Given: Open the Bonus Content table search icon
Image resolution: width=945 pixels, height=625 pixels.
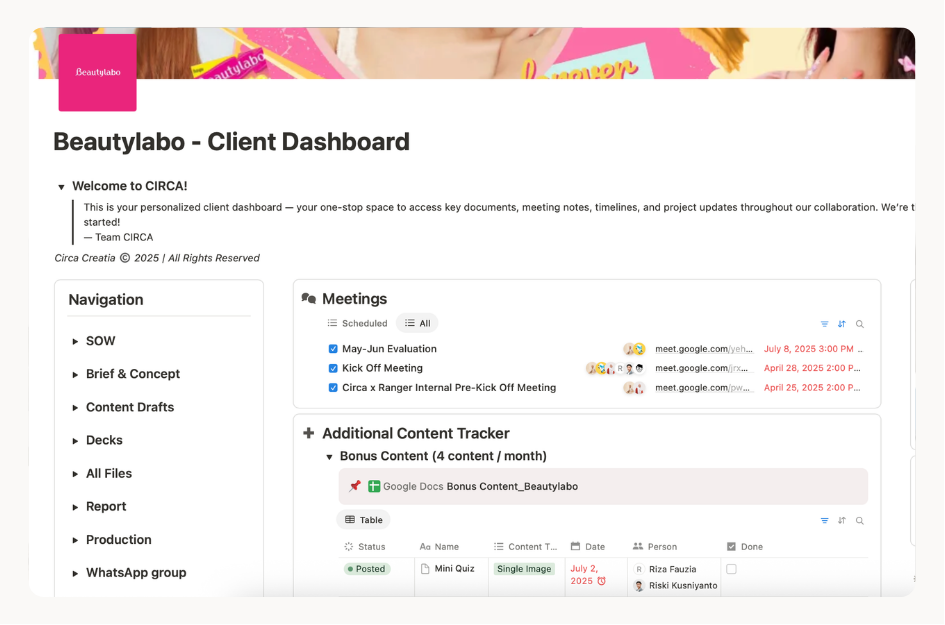Looking at the screenshot, I should coord(860,521).
